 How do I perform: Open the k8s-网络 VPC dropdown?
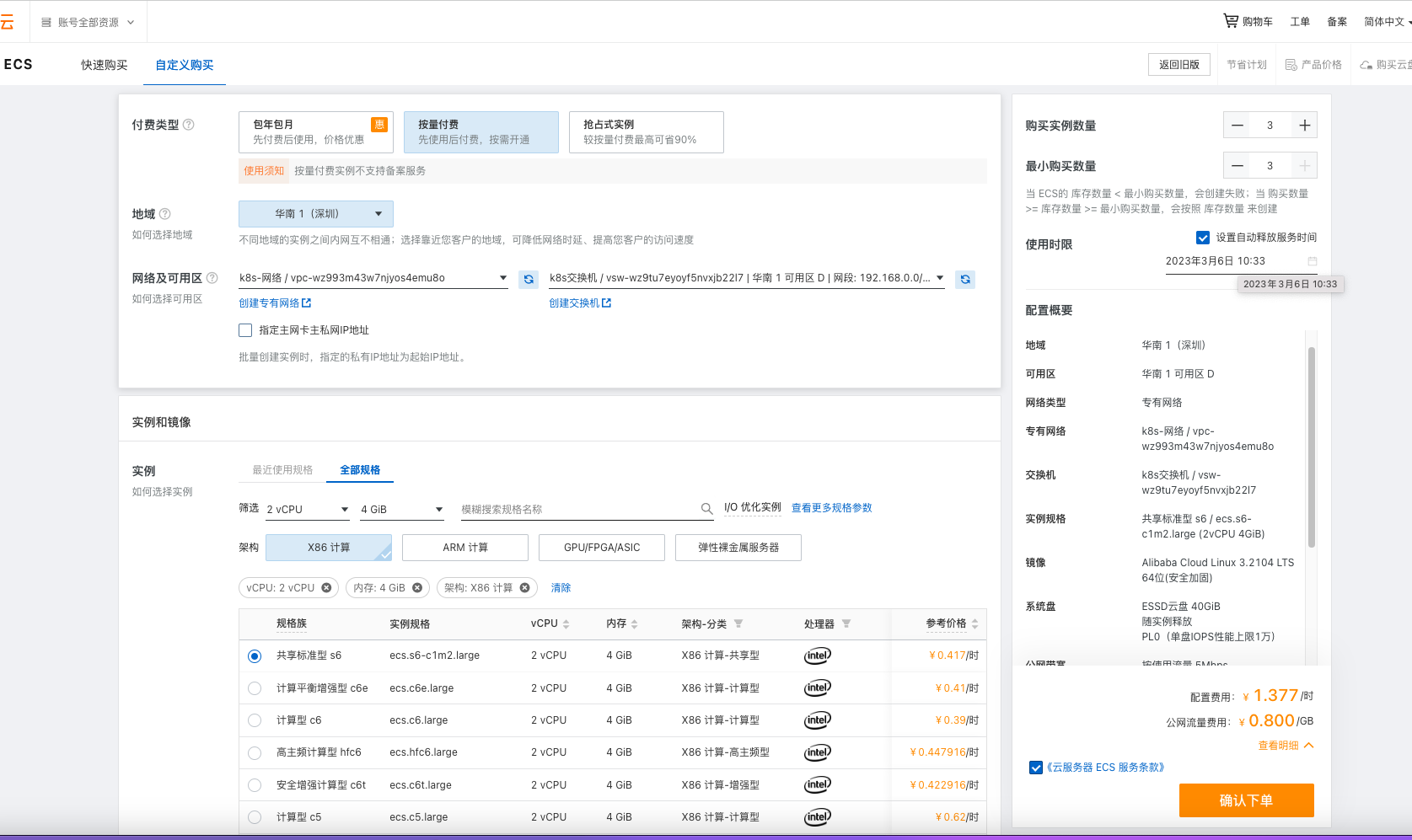373,278
